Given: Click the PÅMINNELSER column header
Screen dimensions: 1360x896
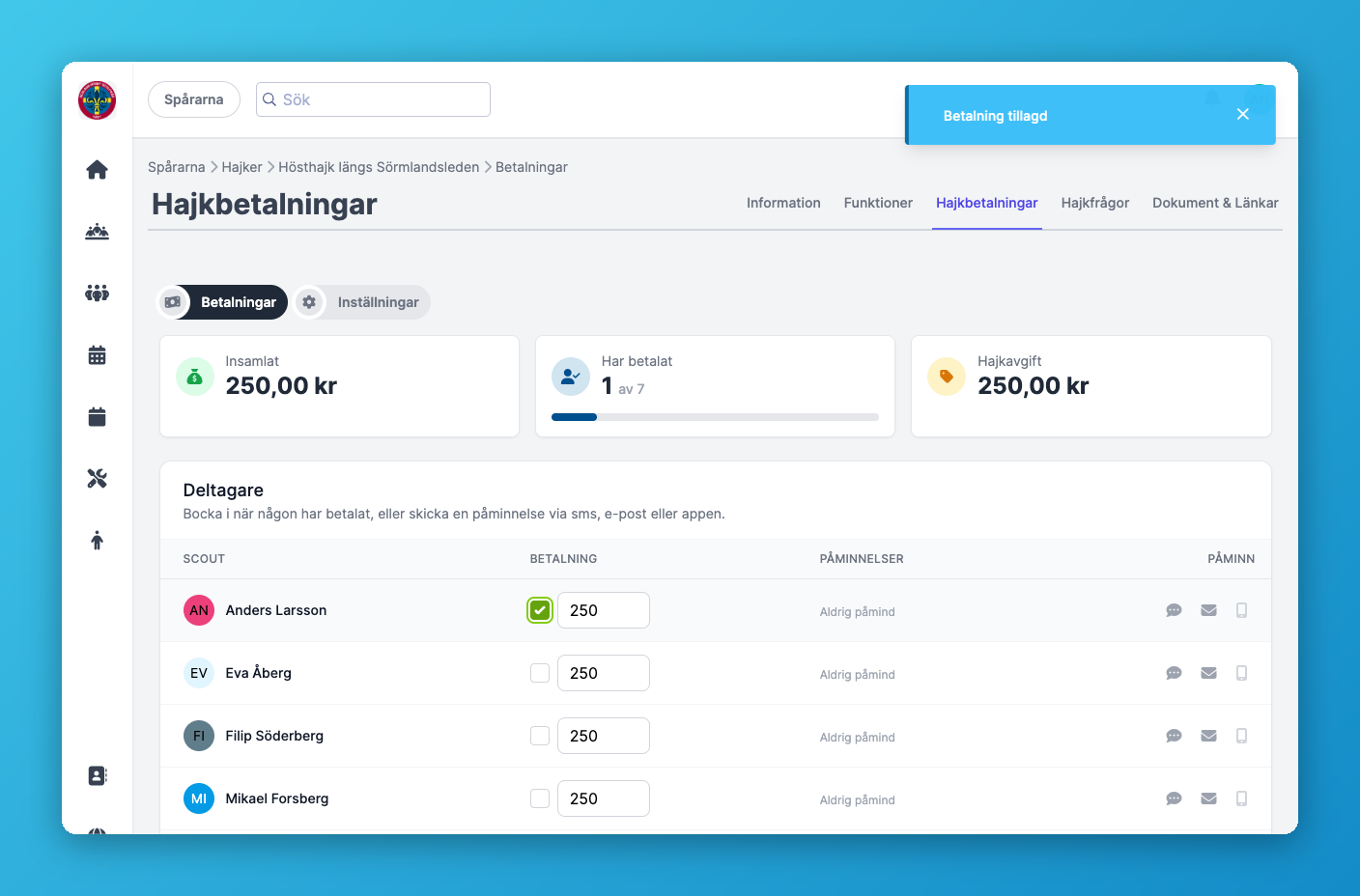Looking at the screenshot, I should 862,559.
